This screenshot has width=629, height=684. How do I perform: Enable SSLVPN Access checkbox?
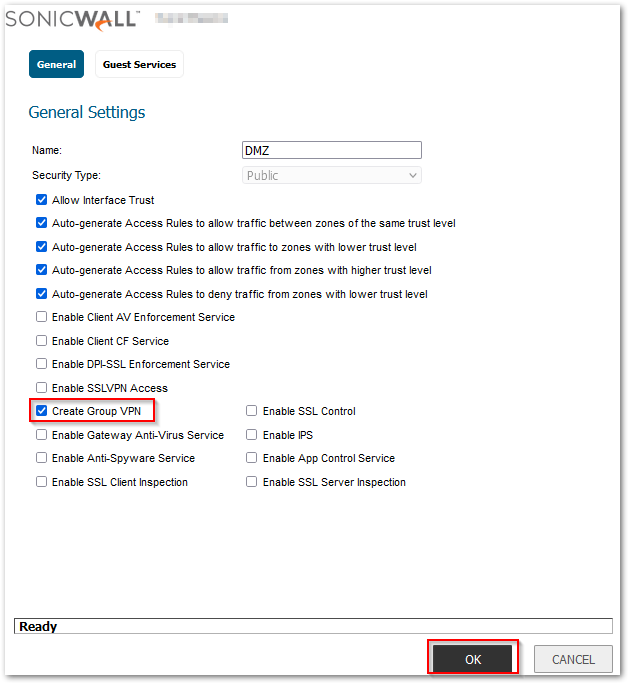[x=42, y=388]
